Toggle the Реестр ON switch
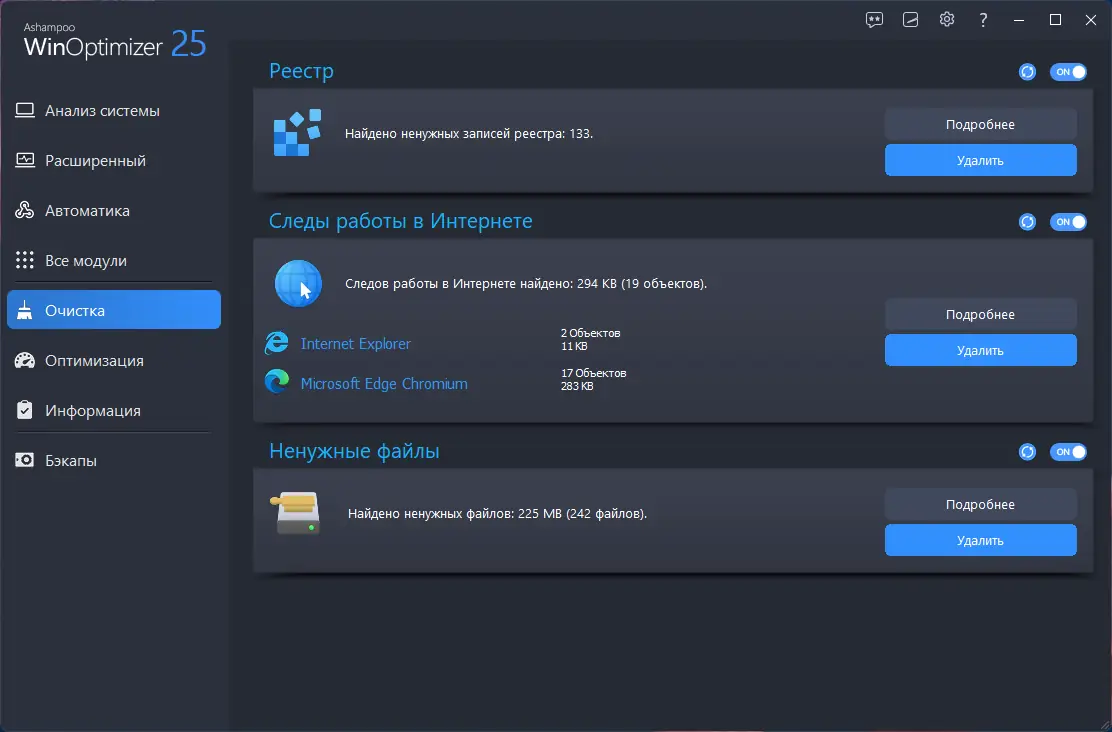Screen dimensions: 1112x732 pos(1068,72)
